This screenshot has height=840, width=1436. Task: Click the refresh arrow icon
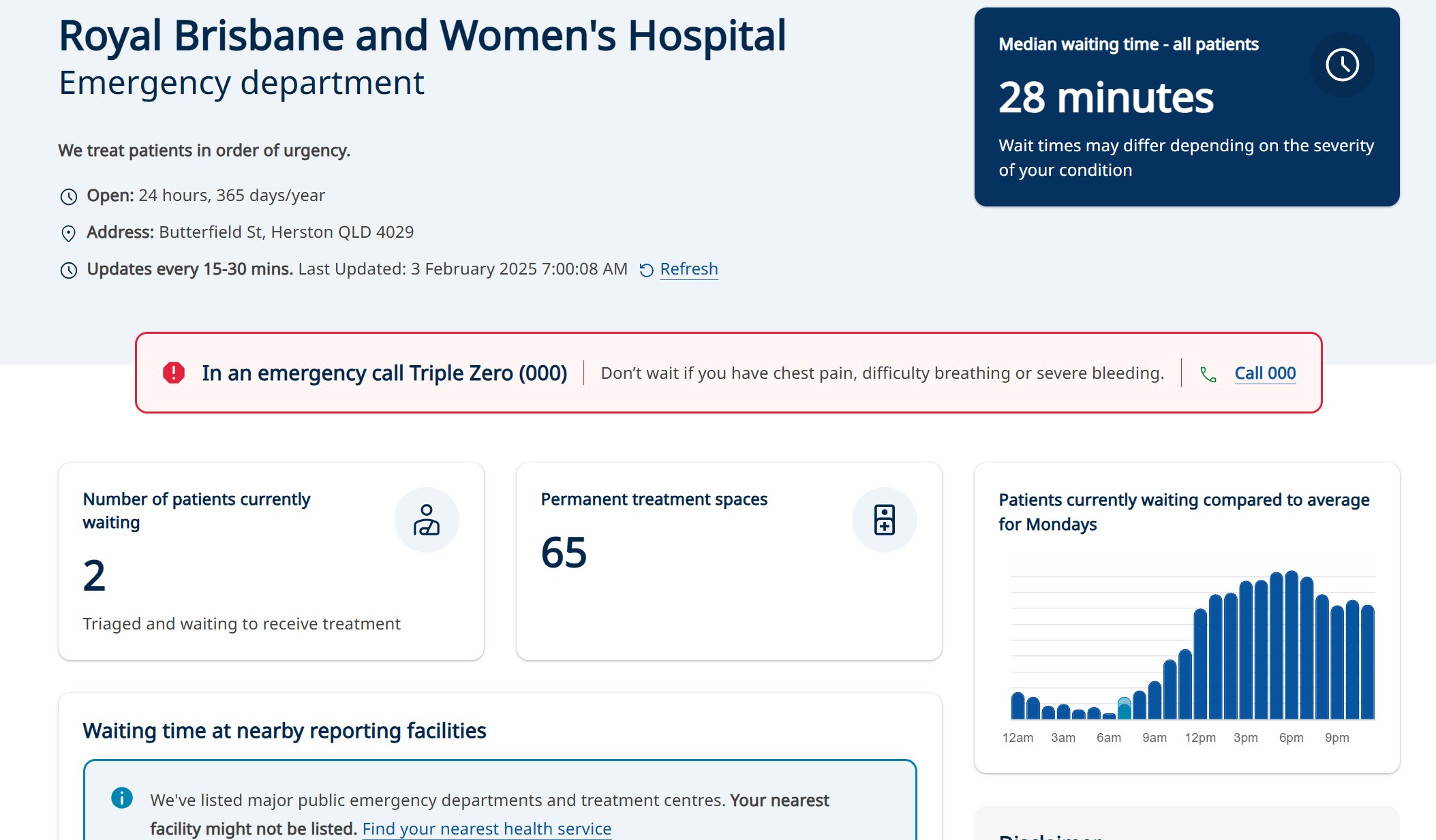646,270
